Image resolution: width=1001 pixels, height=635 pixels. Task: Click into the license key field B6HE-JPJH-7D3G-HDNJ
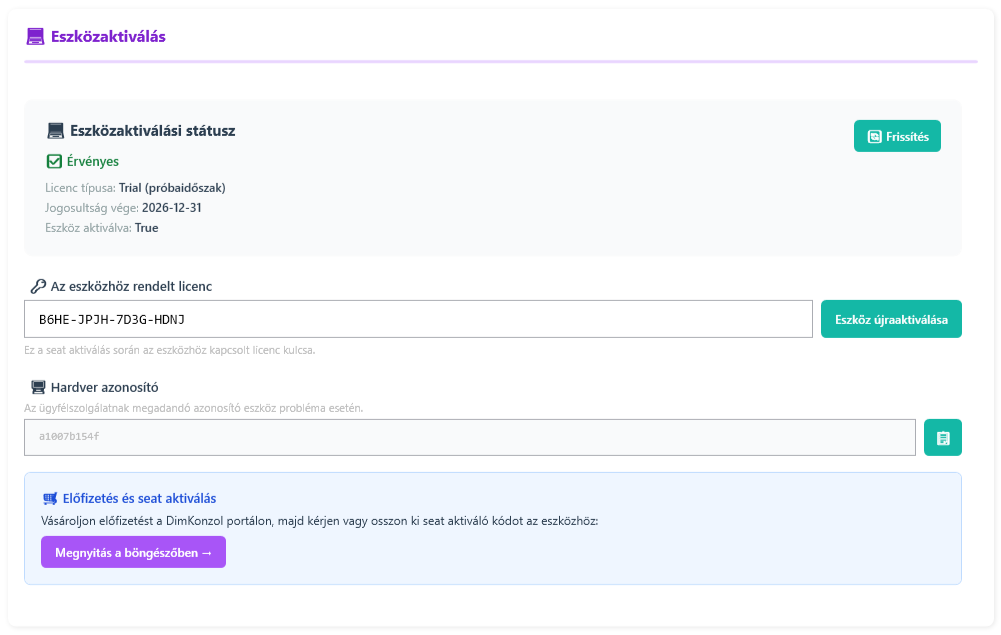pyautogui.click(x=418, y=319)
